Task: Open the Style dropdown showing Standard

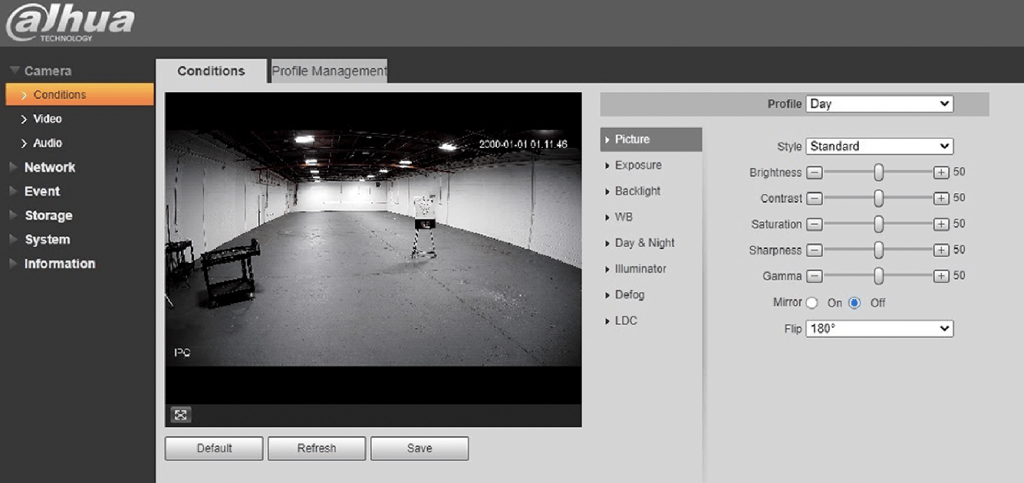Action: tap(879, 146)
